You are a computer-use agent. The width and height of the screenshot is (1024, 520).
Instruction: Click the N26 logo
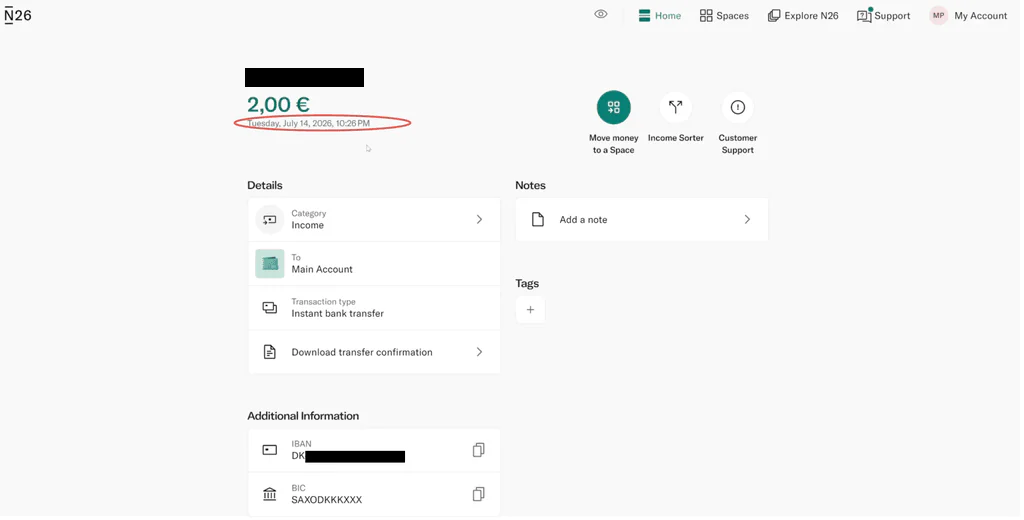tap(18, 16)
